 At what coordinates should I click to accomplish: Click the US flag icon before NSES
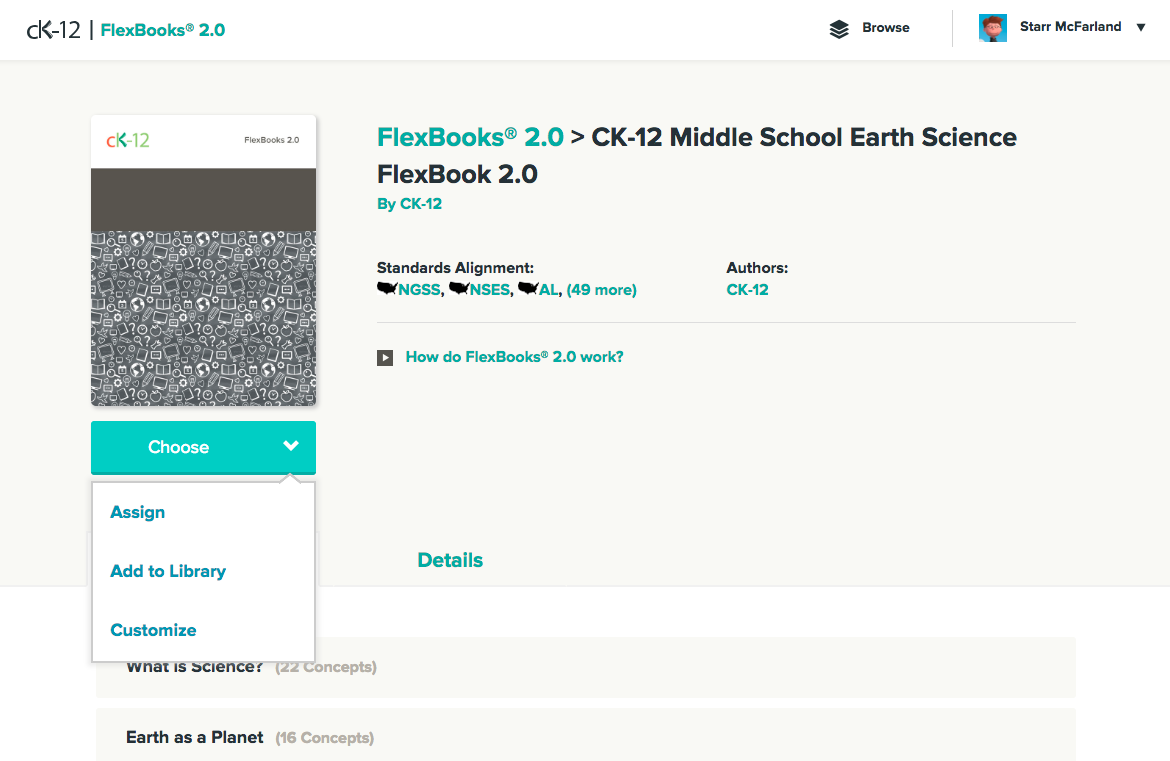(460, 290)
